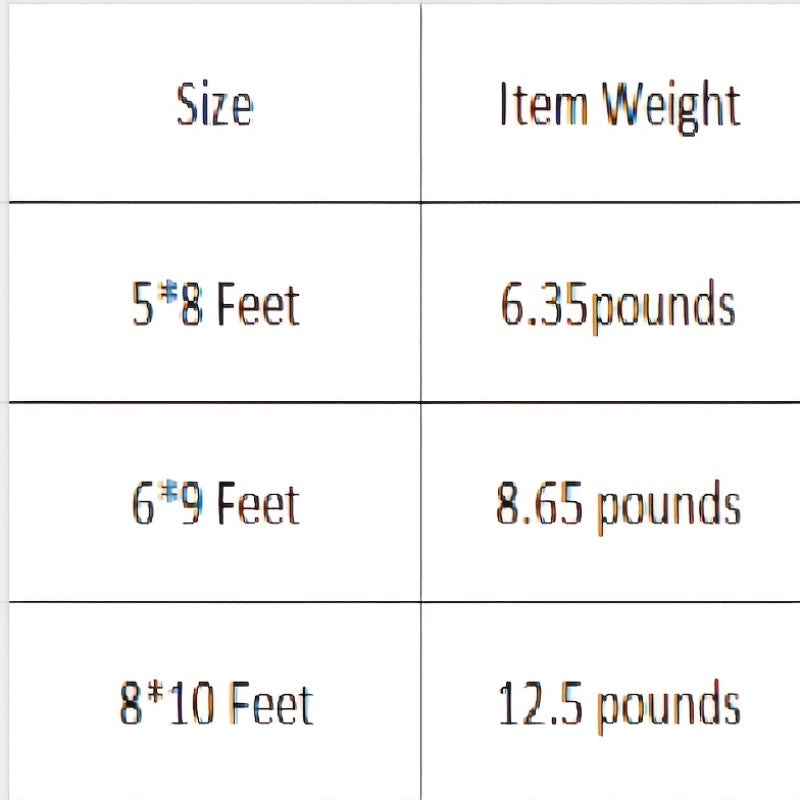Click the 6*9 Feet size cell
Screen dimensions: 800x800
coord(215,503)
